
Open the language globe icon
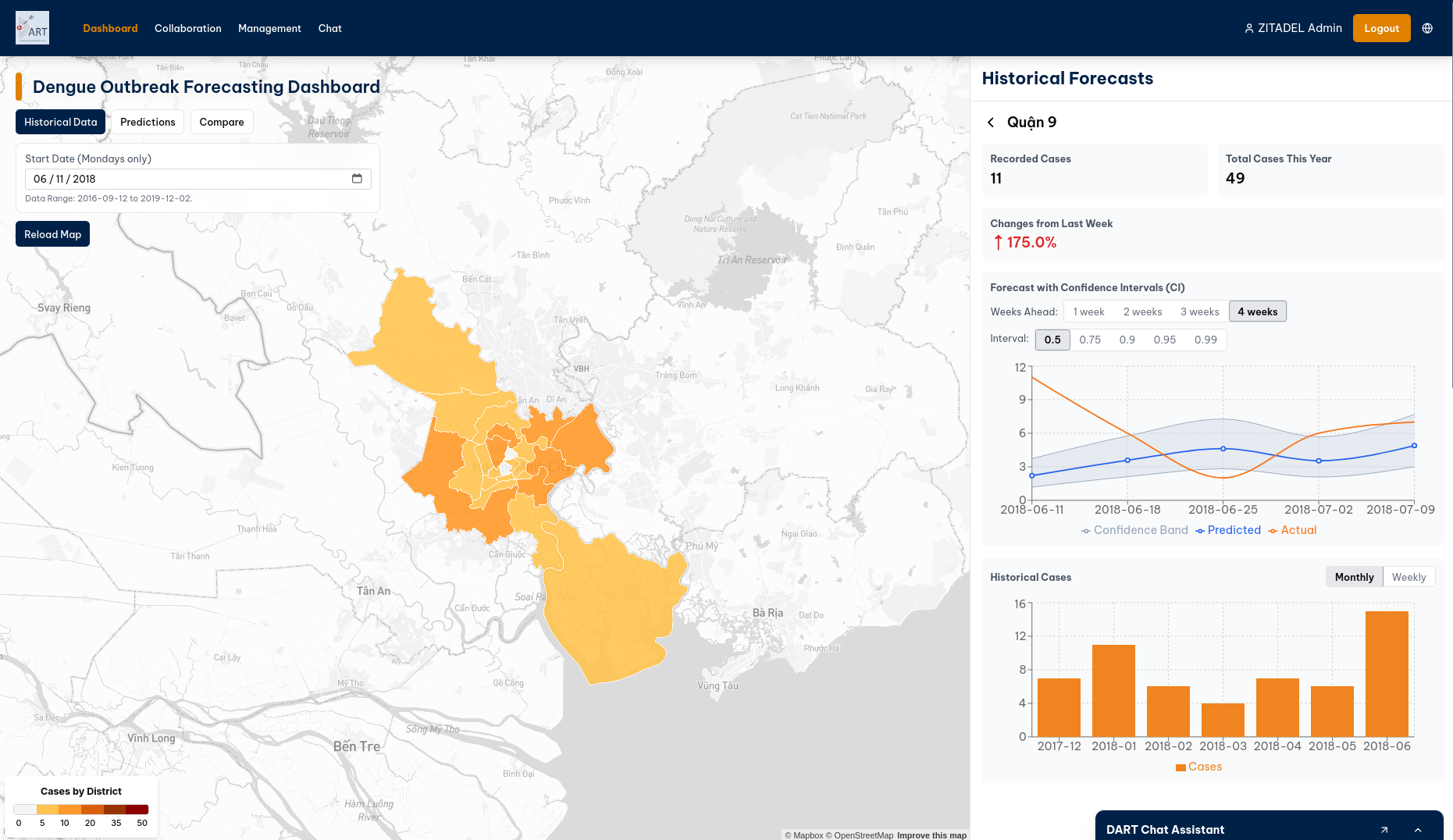tap(1427, 28)
